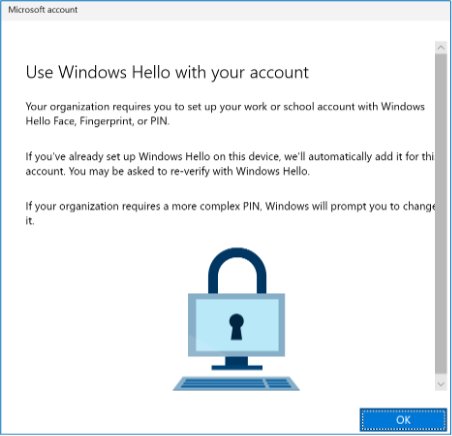Click the OK button
Screen dimensions: 452x436
click(403, 420)
